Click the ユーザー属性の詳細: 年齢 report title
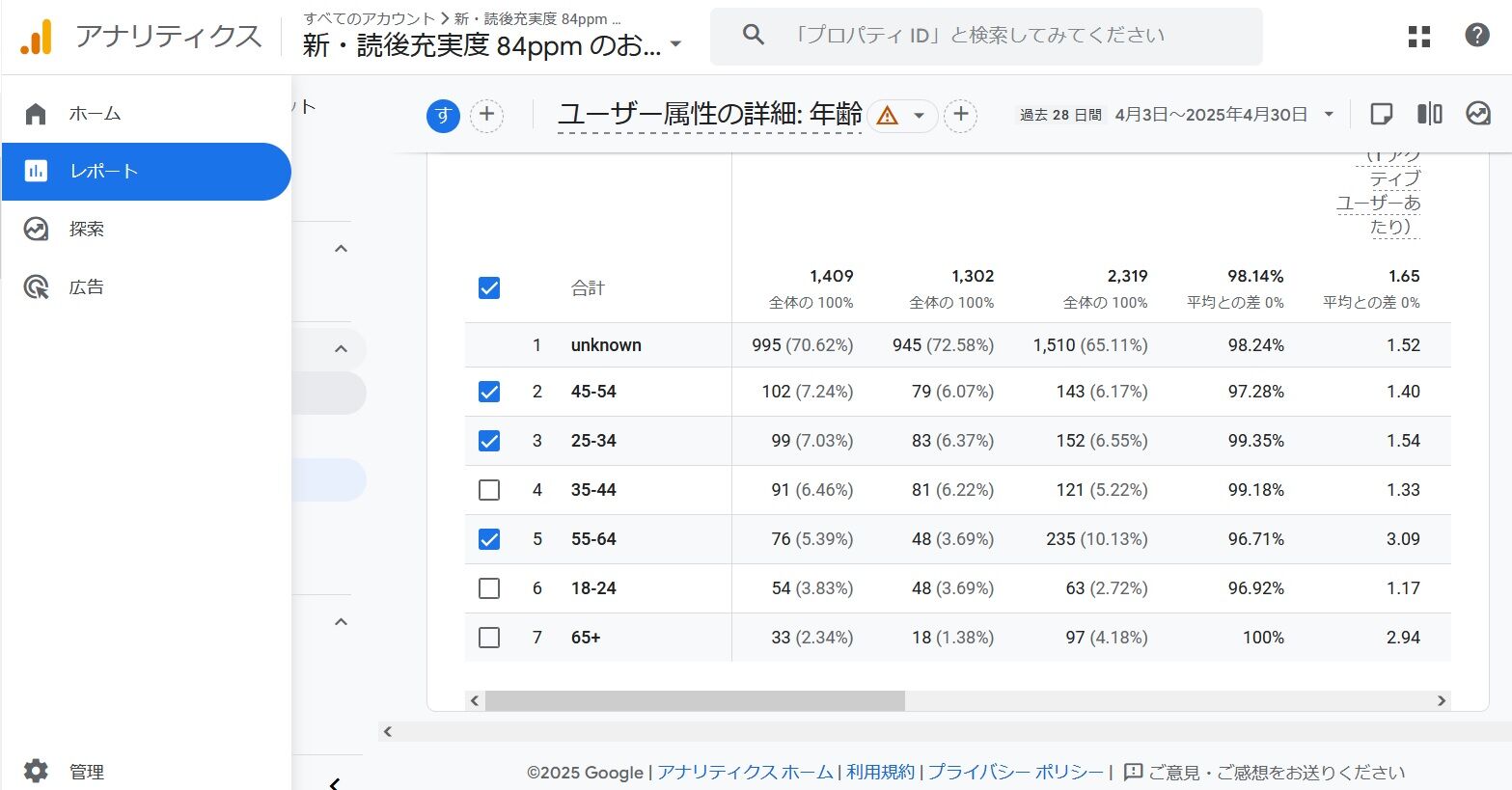The width and height of the screenshot is (1512, 790). point(710,115)
